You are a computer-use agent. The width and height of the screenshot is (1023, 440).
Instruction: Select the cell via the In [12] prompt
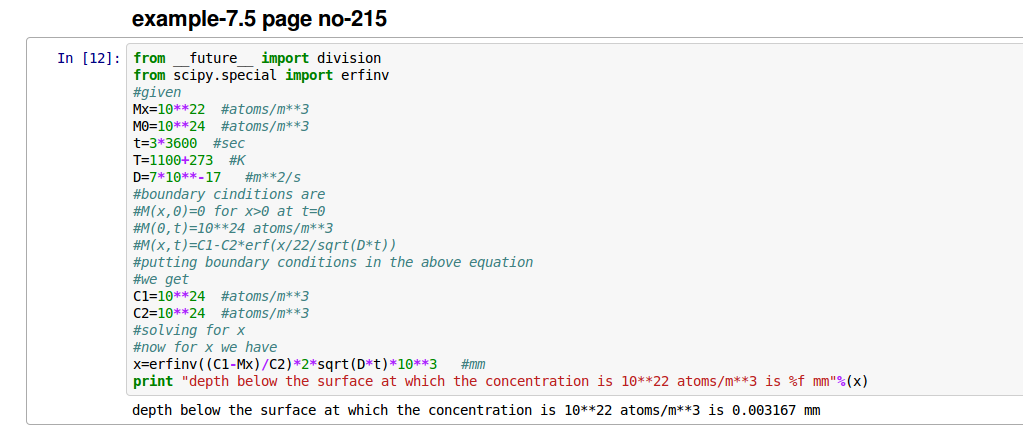click(x=89, y=58)
